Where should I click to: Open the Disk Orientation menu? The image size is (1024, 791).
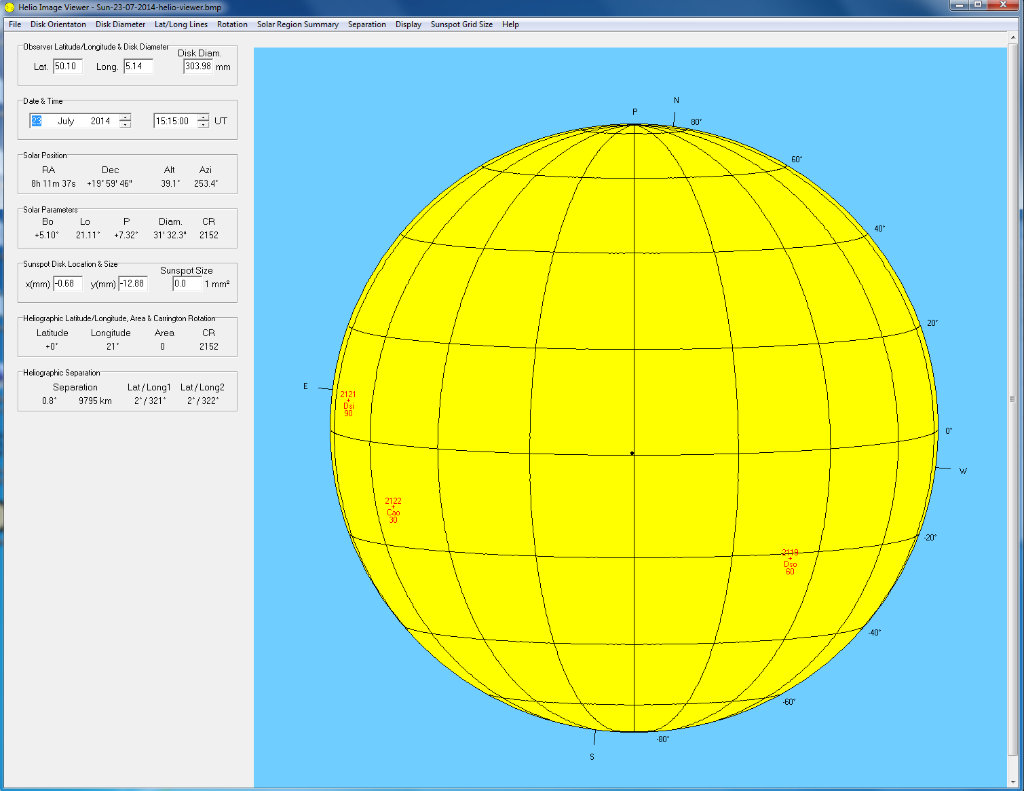[58, 24]
